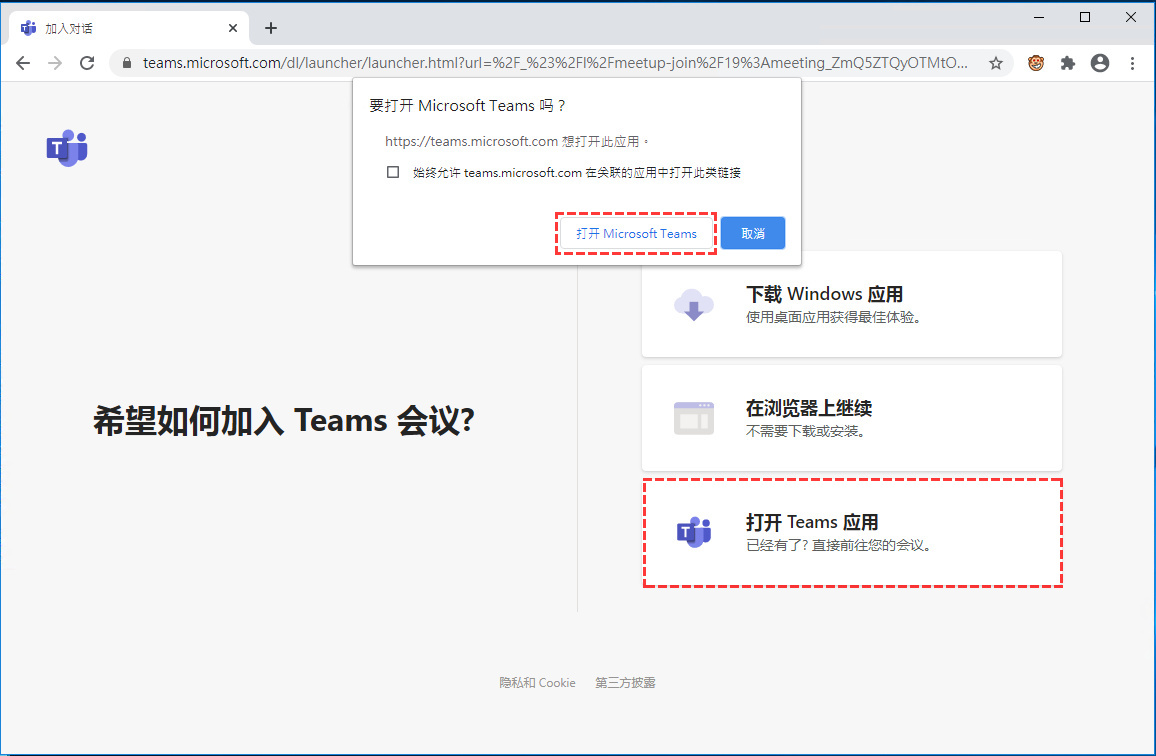Open the monkey extension icon
Image resolution: width=1156 pixels, height=756 pixels.
click(1036, 63)
